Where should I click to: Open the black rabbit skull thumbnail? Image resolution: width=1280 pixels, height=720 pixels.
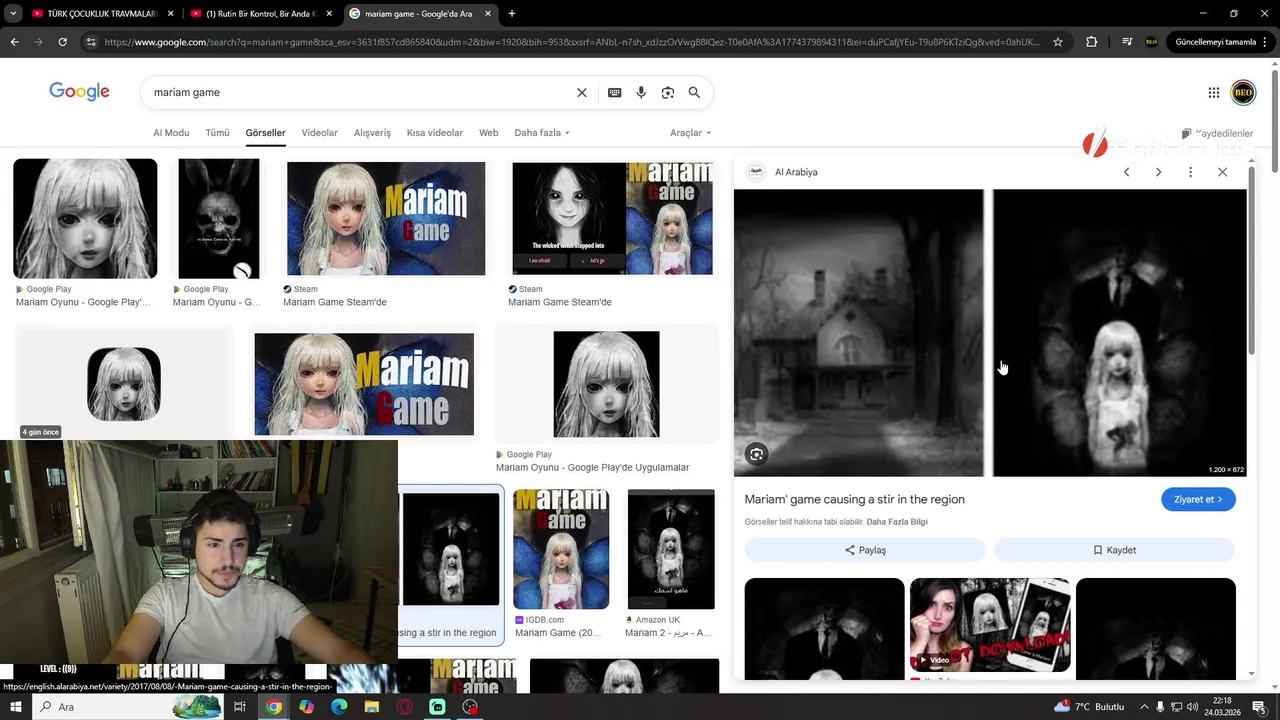point(218,218)
